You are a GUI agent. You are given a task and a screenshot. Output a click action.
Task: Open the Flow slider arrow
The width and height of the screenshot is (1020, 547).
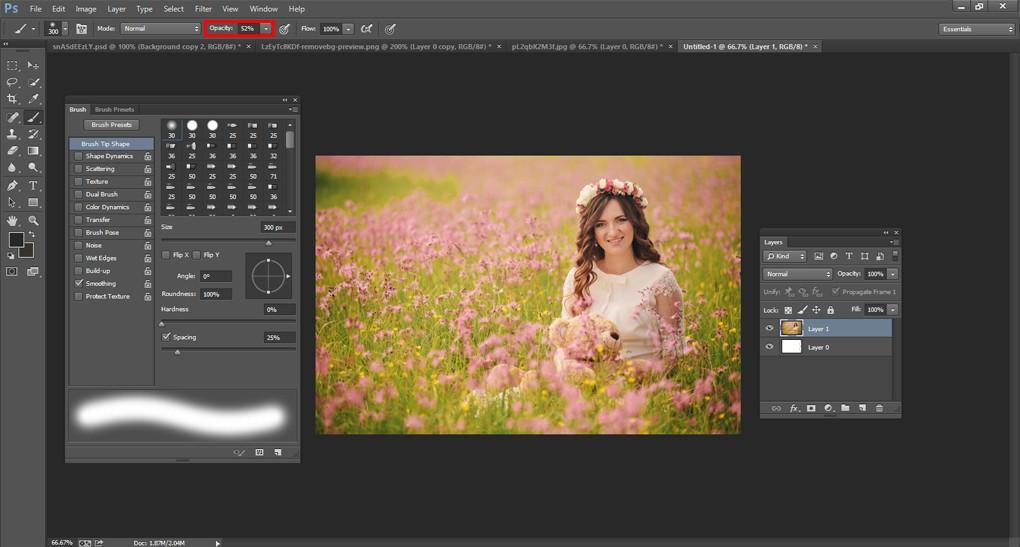coord(348,29)
